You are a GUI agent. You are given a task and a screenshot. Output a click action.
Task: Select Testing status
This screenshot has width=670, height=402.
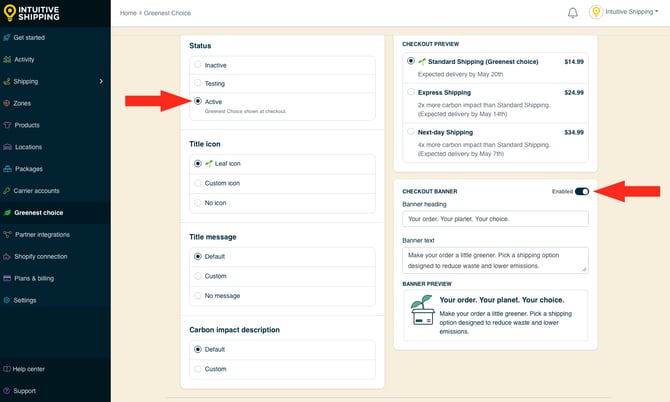(x=197, y=83)
